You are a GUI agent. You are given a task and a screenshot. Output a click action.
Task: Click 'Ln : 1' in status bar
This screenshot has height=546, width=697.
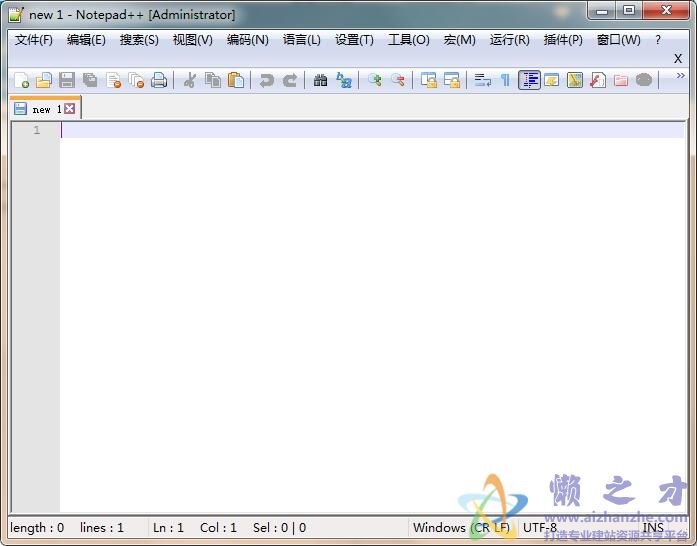click(168, 528)
